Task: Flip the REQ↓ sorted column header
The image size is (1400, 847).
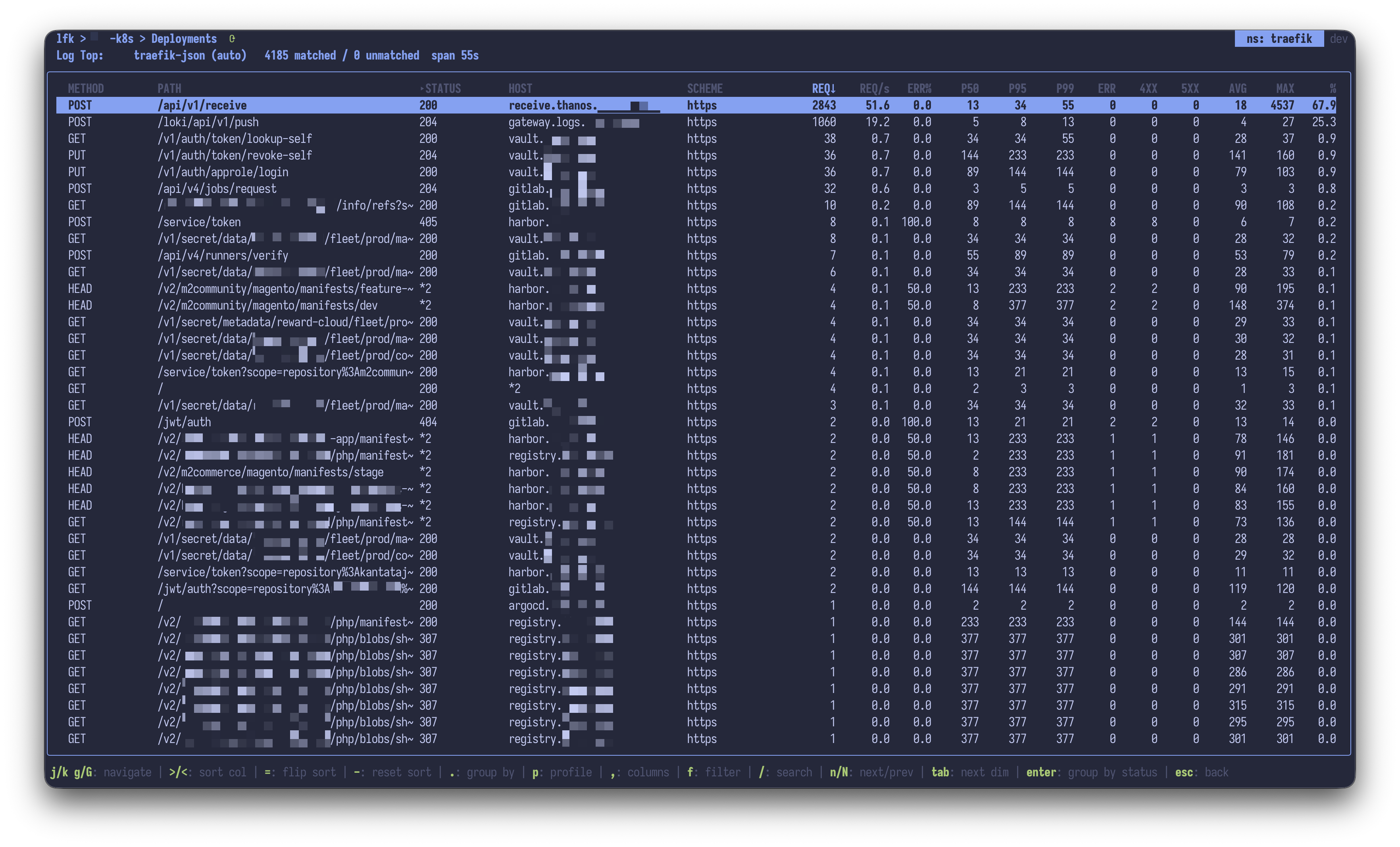Action: [823, 89]
